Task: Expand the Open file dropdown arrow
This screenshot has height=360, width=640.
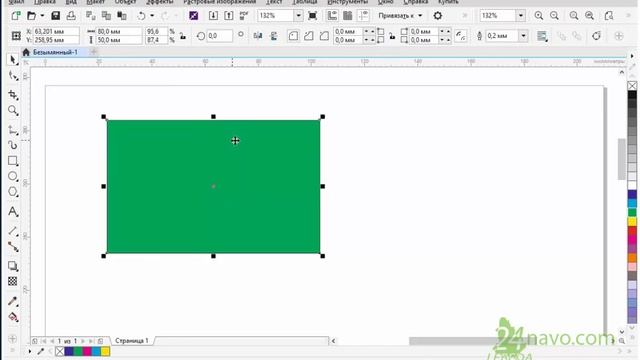Action: click(42, 16)
